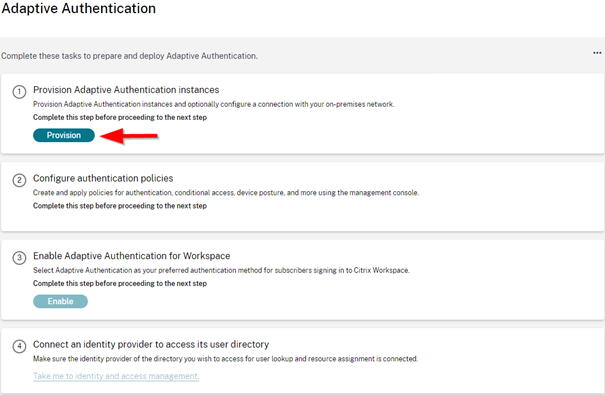605x395 pixels.
Task: Click the Provision button
Action: pyautogui.click(x=64, y=135)
